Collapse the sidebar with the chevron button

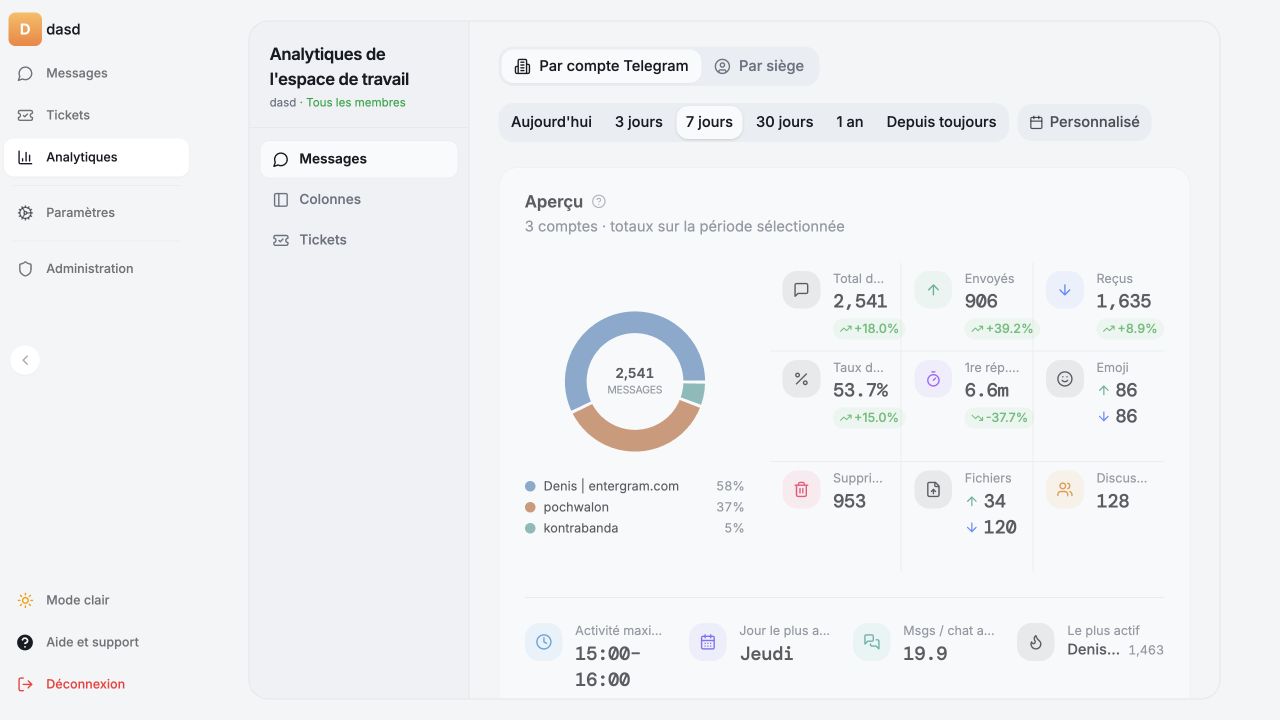tap(25, 360)
